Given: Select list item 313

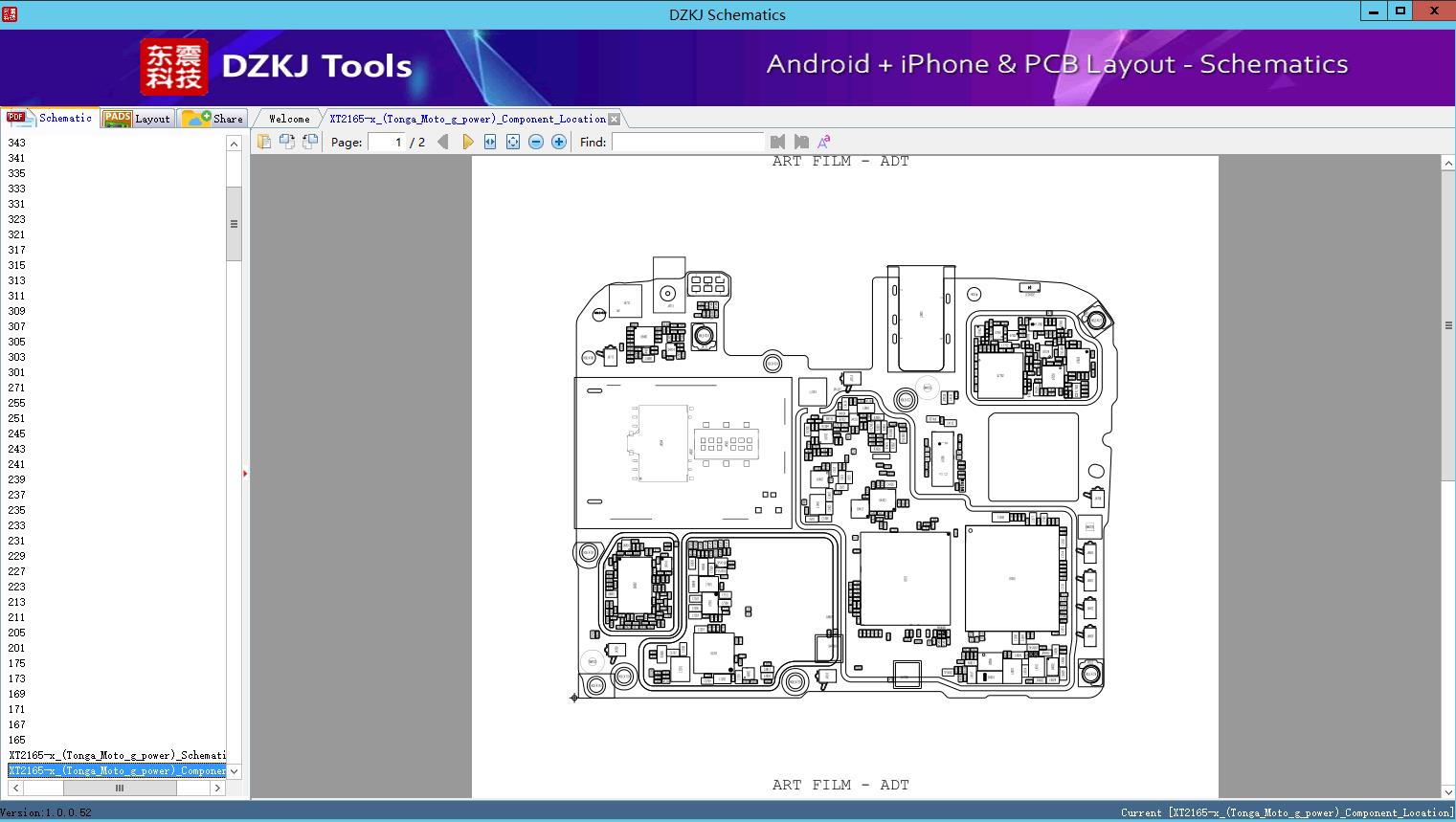Looking at the screenshot, I should click(16, 280).
